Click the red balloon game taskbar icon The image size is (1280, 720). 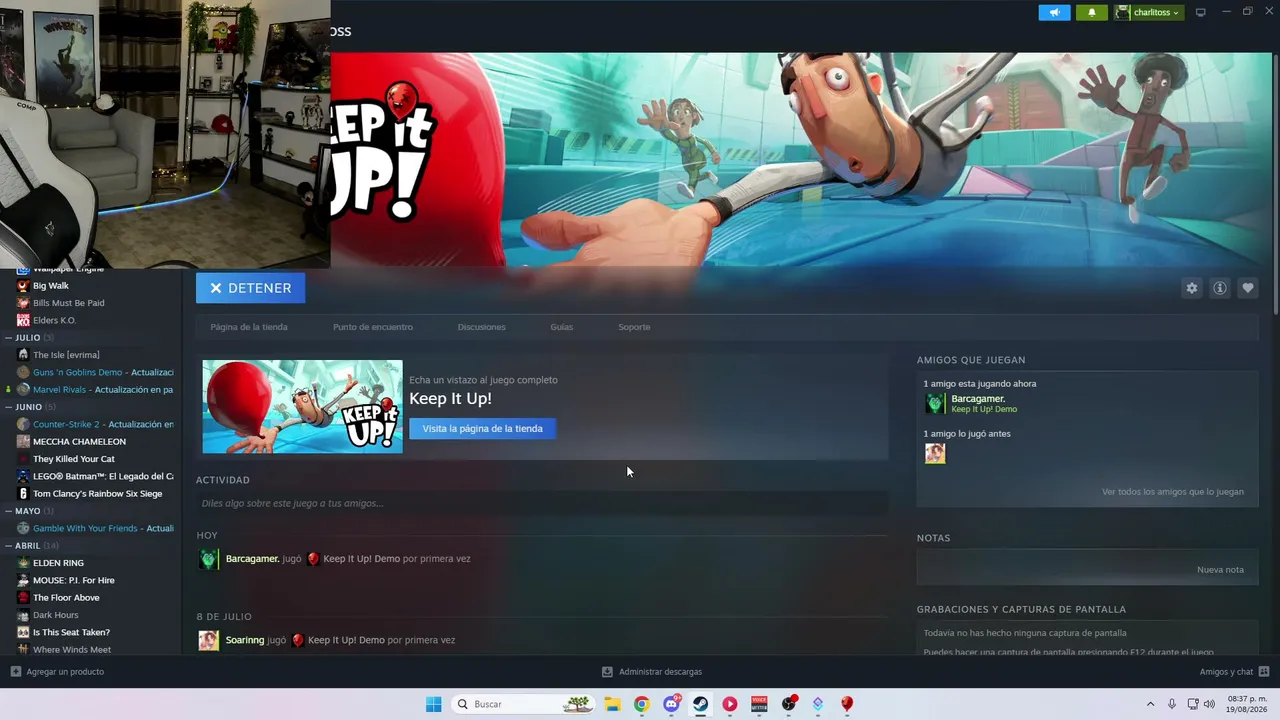847,704
